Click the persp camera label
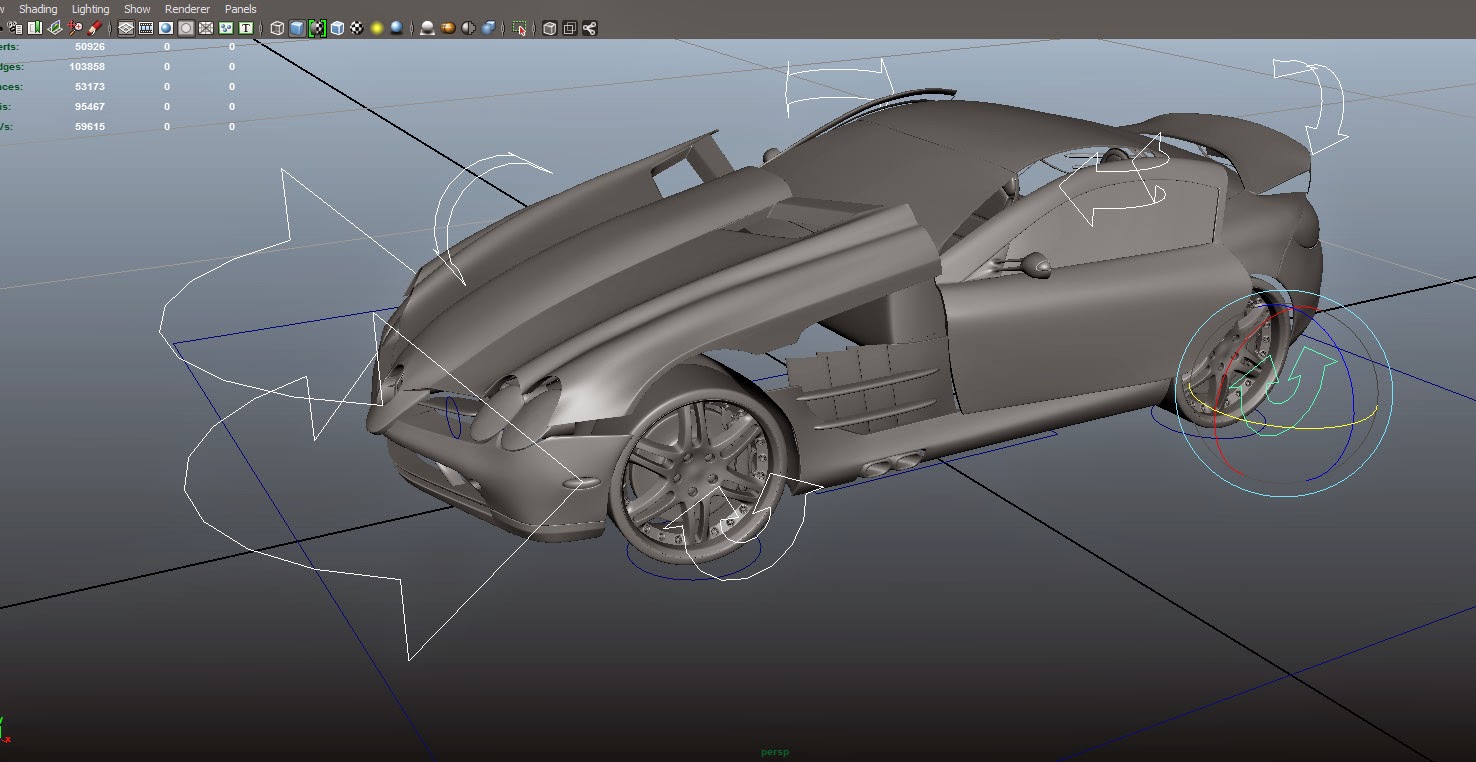This screenshot has height=762, width=1476. click(777, 751)
